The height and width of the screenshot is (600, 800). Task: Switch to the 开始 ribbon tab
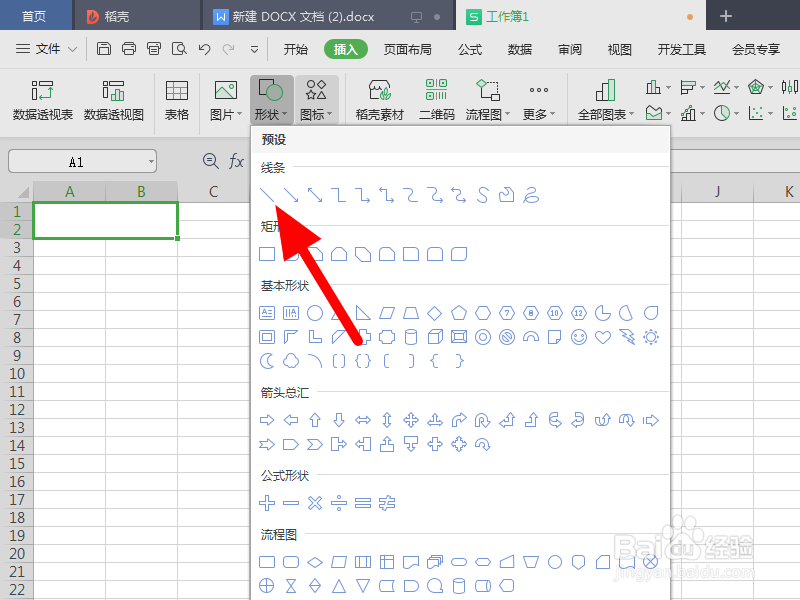pos(296,49)
